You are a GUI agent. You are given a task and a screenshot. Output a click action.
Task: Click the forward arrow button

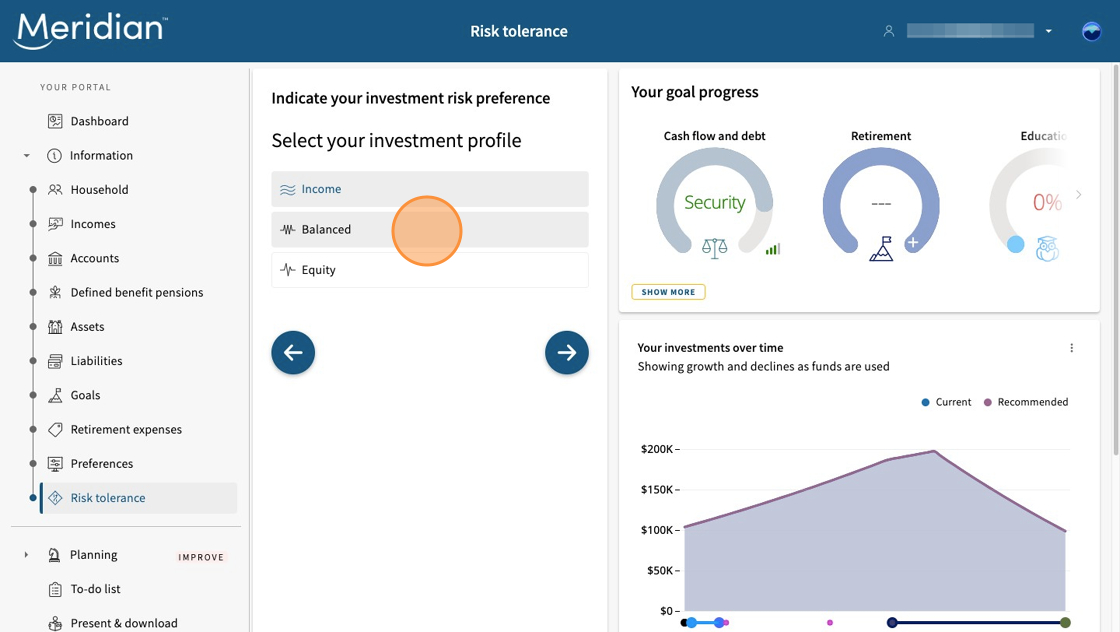pos(566,352)
